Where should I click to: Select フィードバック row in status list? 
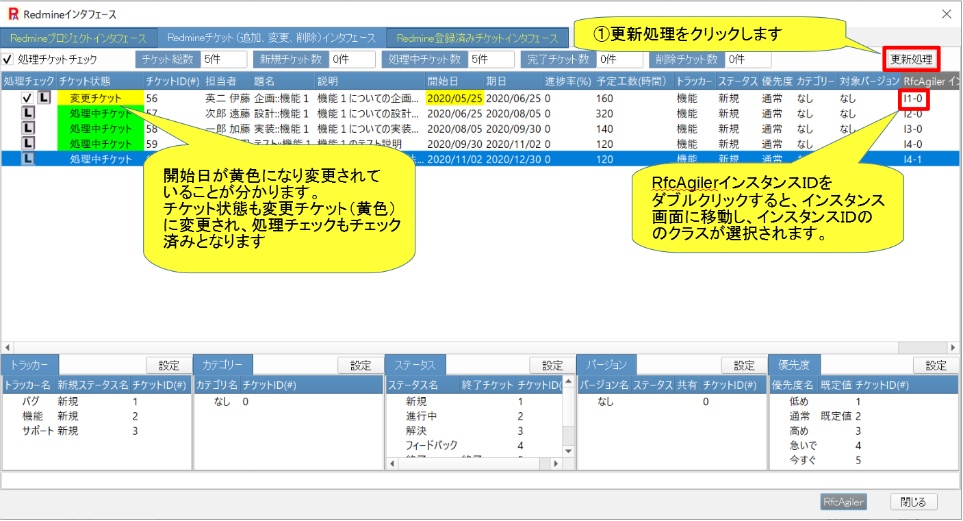click(474, 445)
